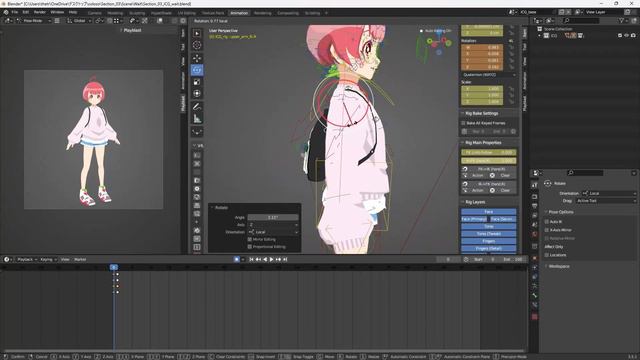Select the Scale tool

pos(197,82)
